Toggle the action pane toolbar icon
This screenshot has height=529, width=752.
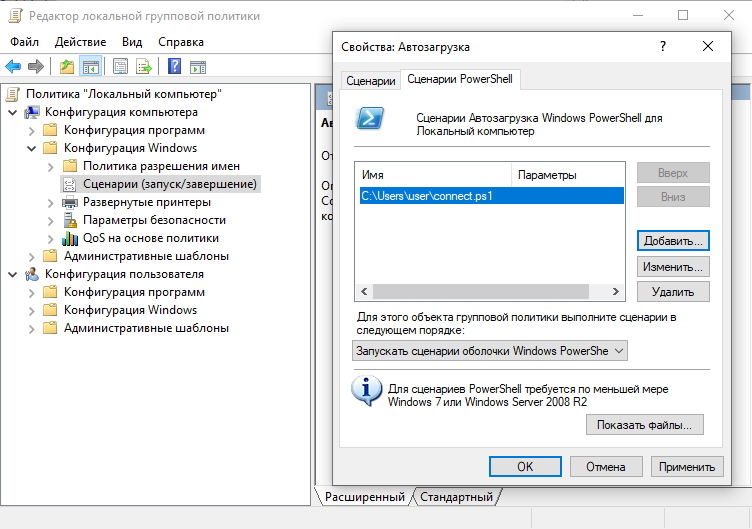point(198,67)
